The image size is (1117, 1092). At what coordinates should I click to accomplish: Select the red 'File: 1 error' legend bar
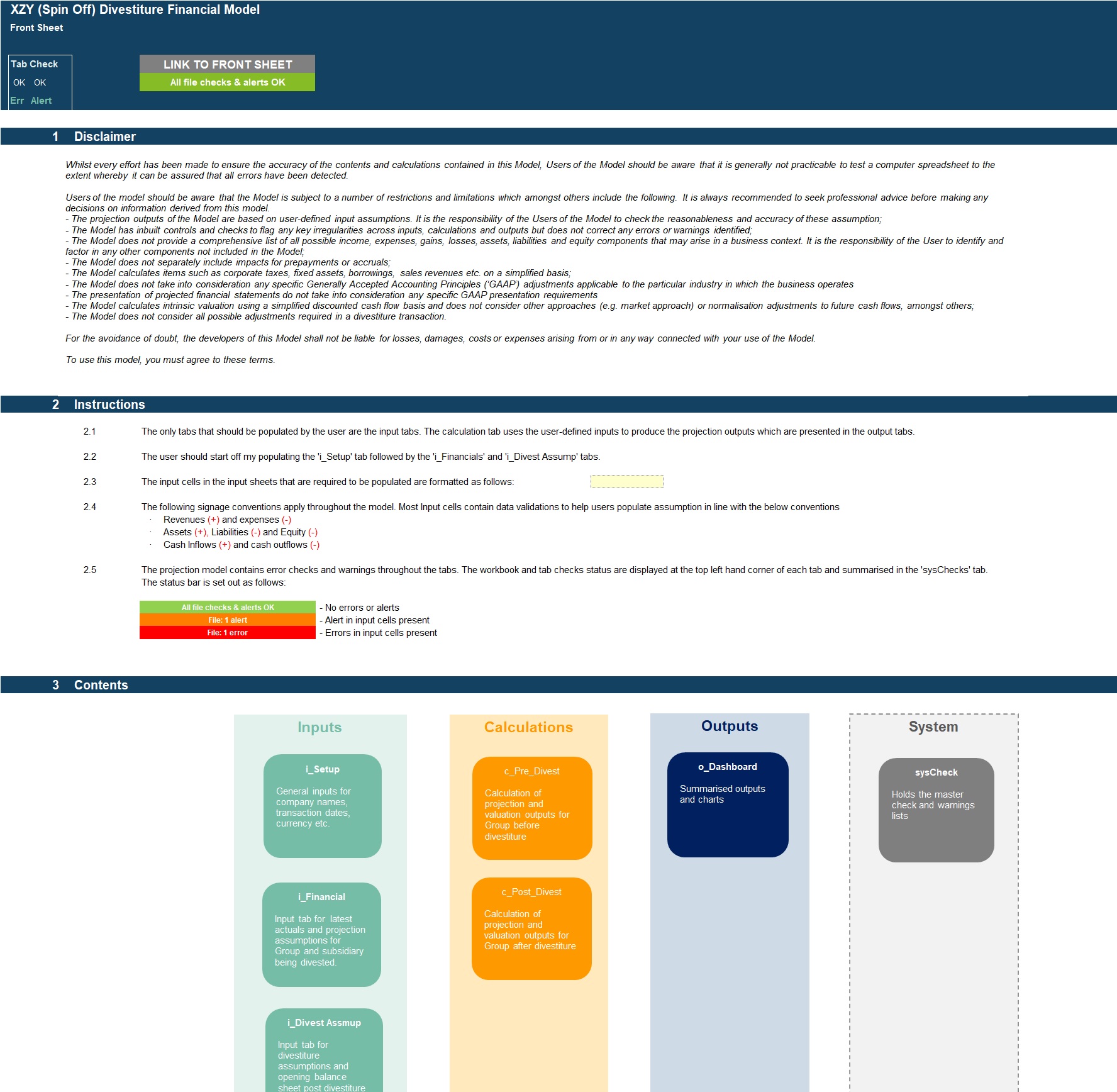[228, 633]
